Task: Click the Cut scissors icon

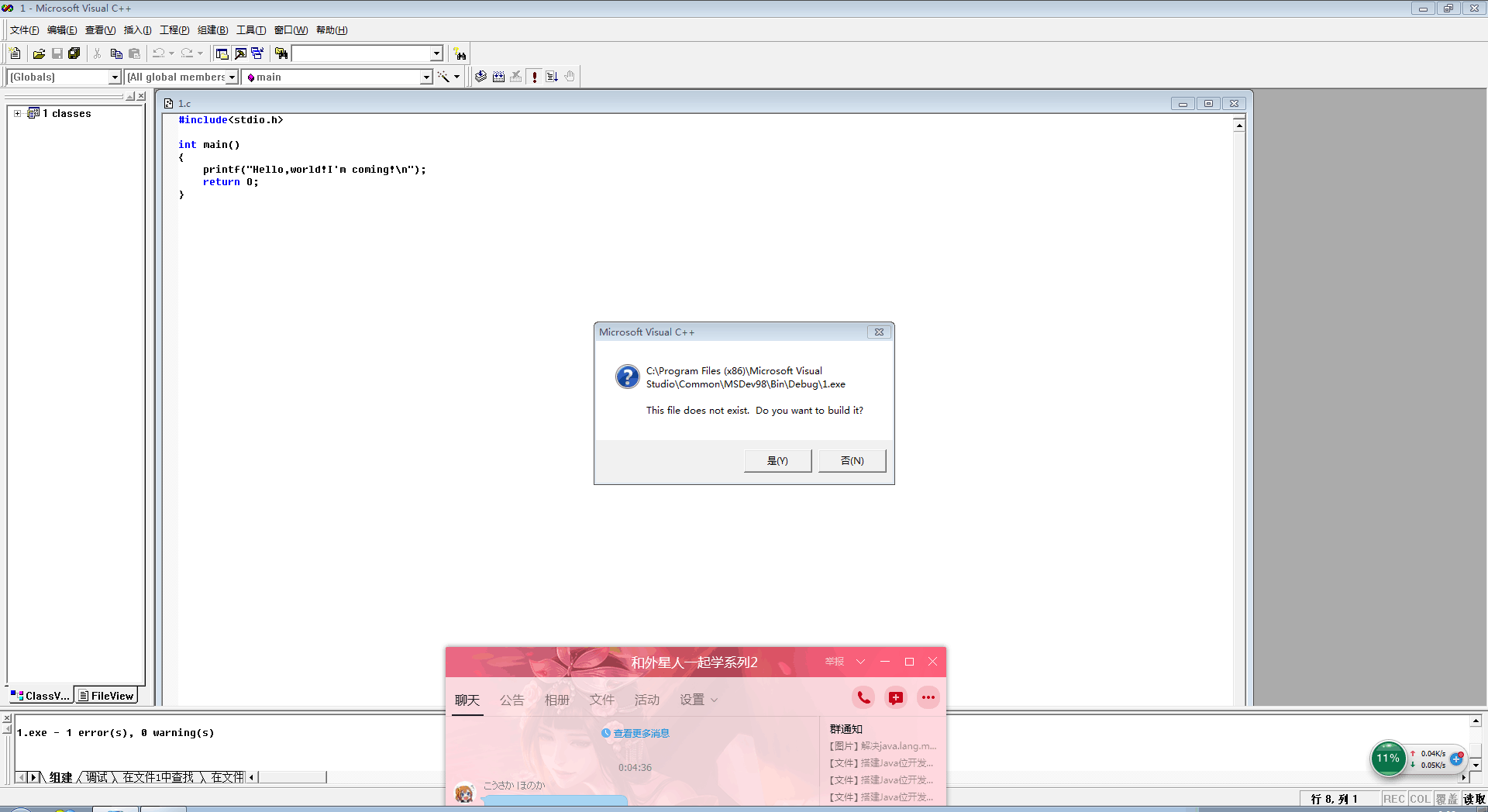Action: click(x=98, y=53)
